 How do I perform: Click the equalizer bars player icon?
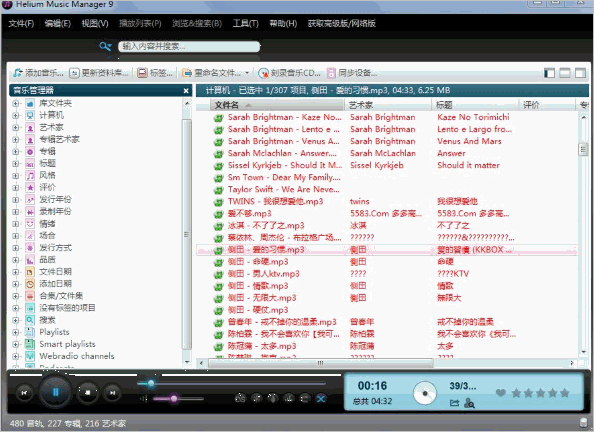point(289,398)
